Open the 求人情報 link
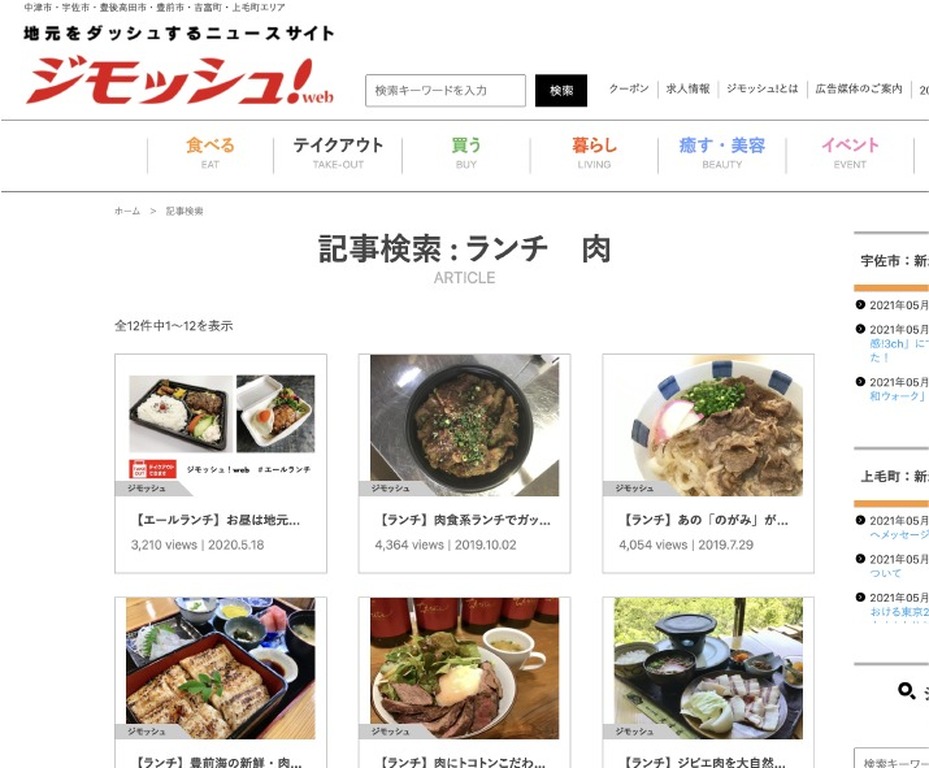The height and width of the screenshot is (768, 929). pos(688,89)
